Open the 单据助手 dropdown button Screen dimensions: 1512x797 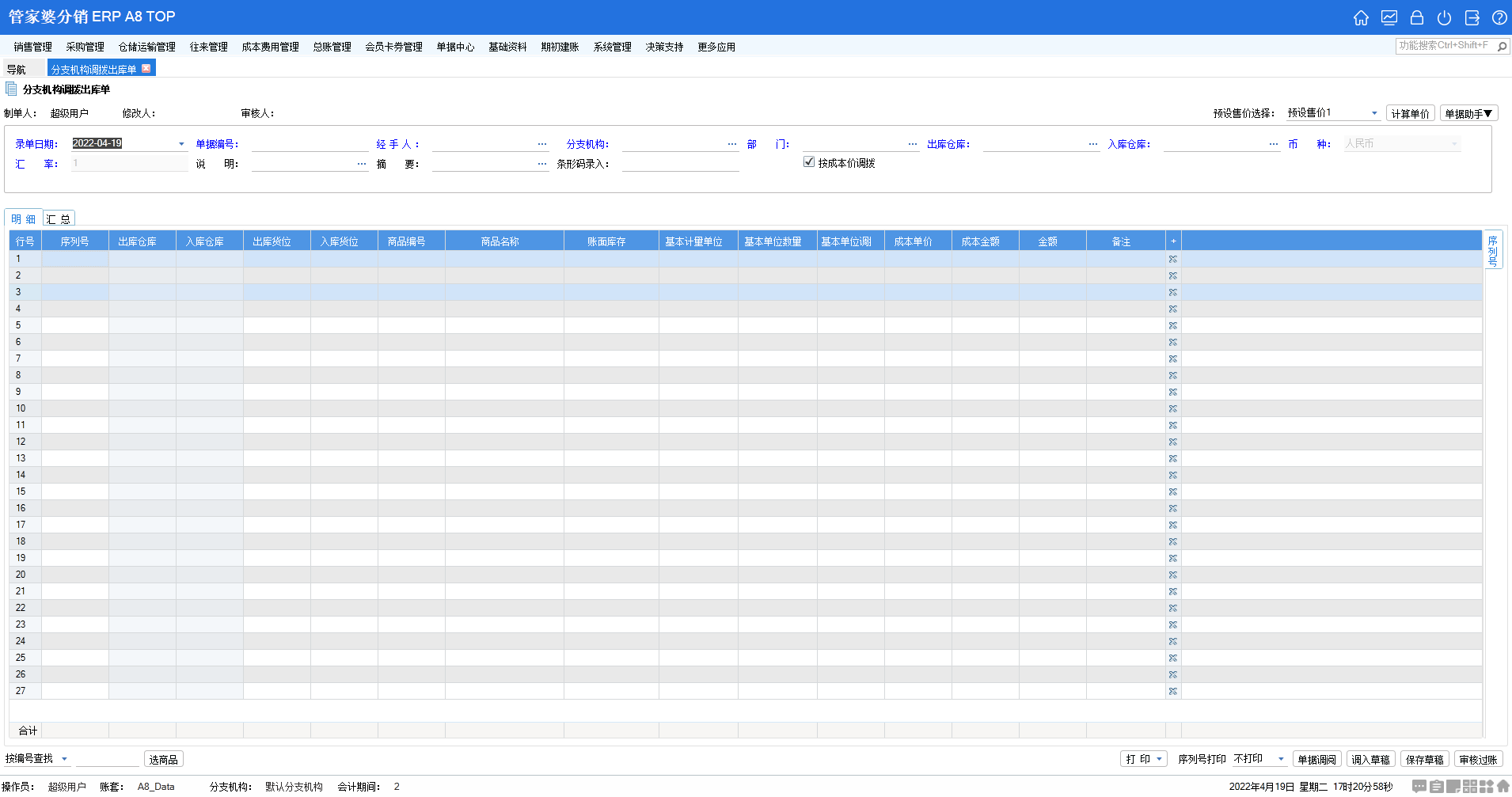[x=1469, y=113]
